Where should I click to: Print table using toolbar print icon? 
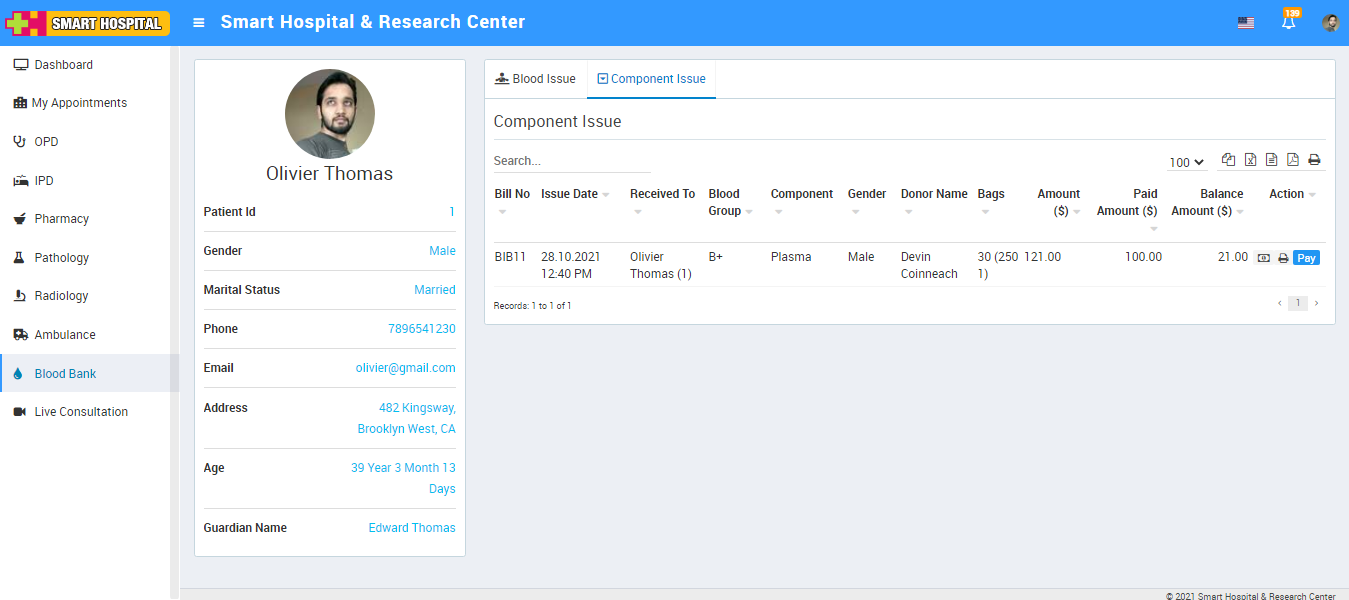(x=1314, y=160)
